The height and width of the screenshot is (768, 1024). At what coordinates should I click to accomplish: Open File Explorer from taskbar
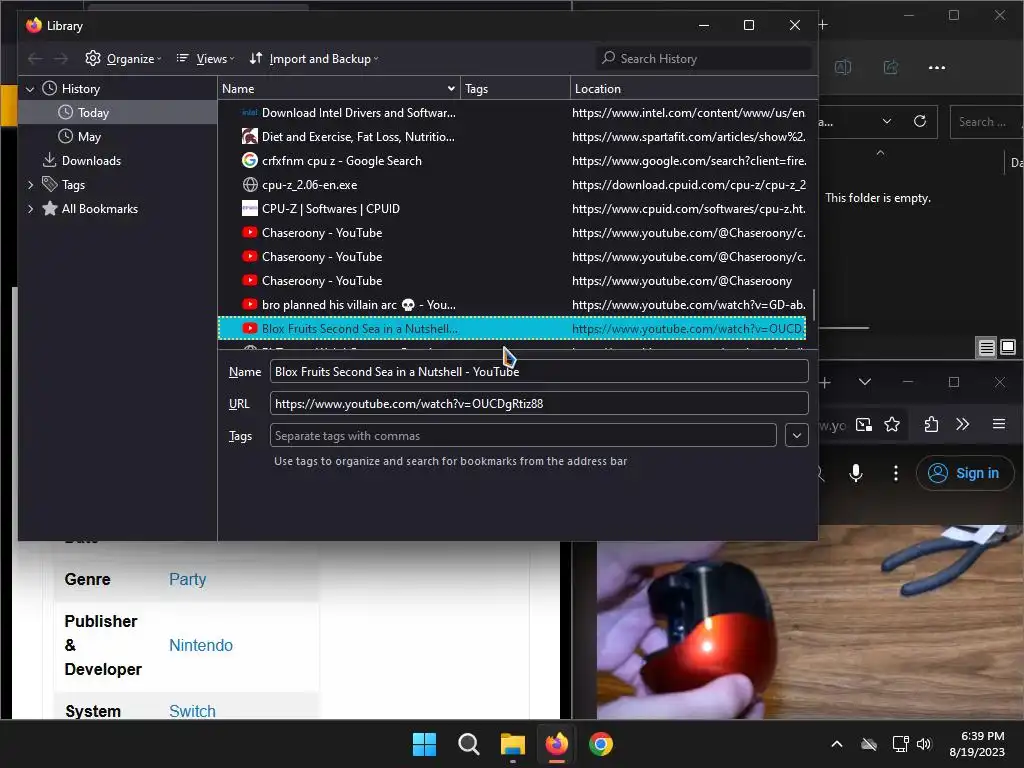tap(513, 744)
